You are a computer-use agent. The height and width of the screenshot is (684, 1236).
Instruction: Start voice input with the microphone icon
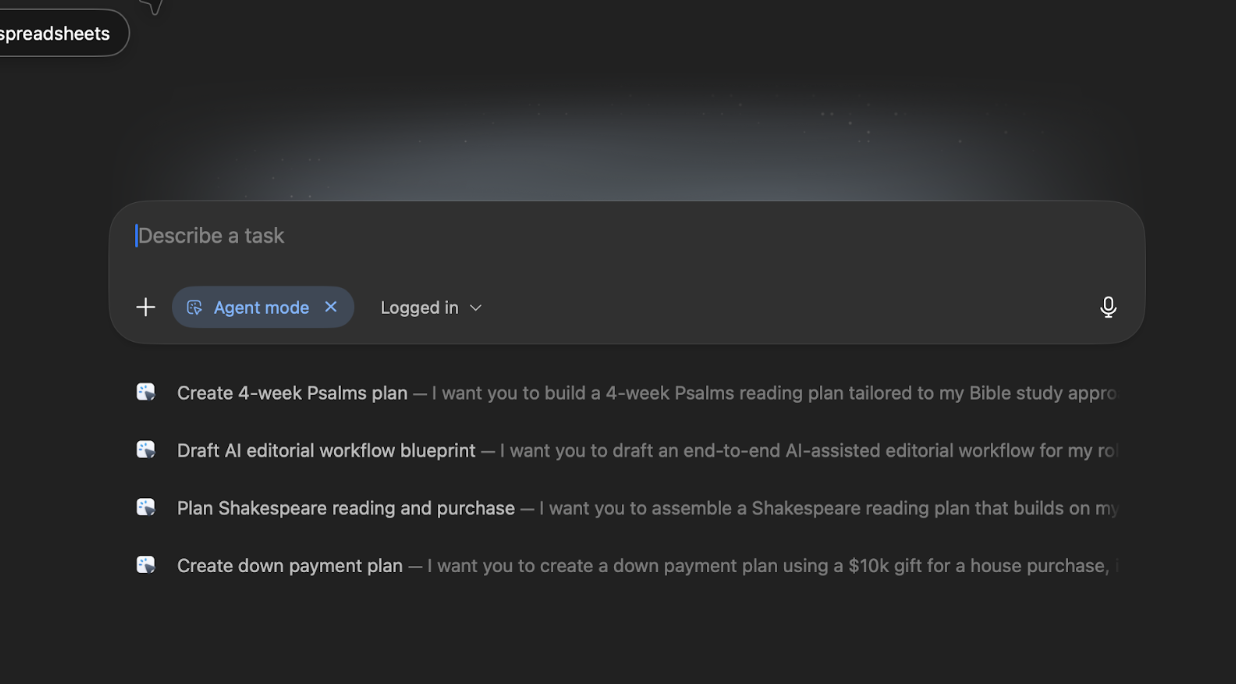coord(1107,307)
